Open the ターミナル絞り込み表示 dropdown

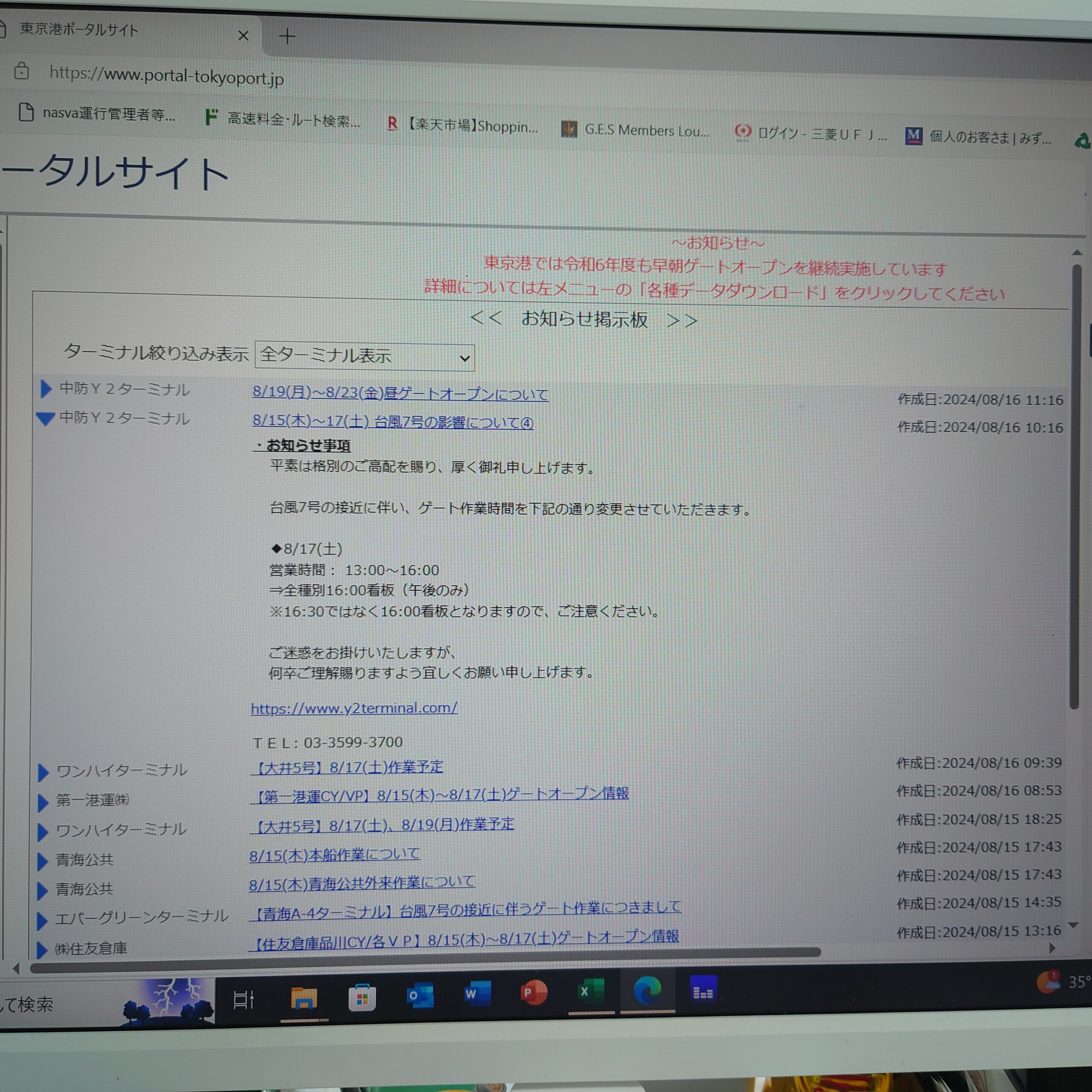[365, 357]
